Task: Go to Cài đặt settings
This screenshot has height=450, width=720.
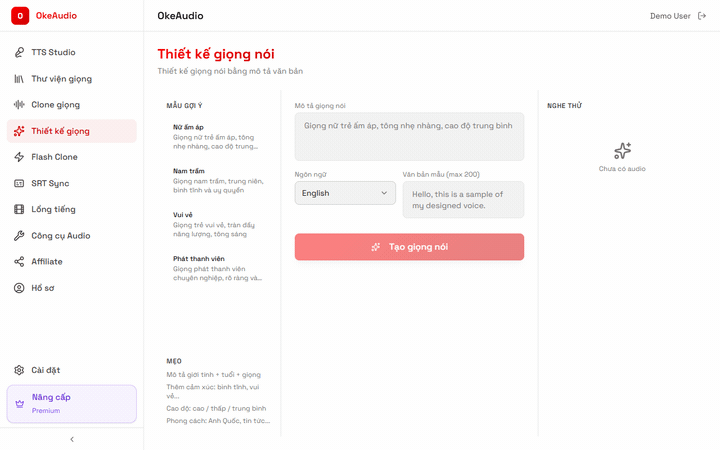Action: [x=45, y=370]
